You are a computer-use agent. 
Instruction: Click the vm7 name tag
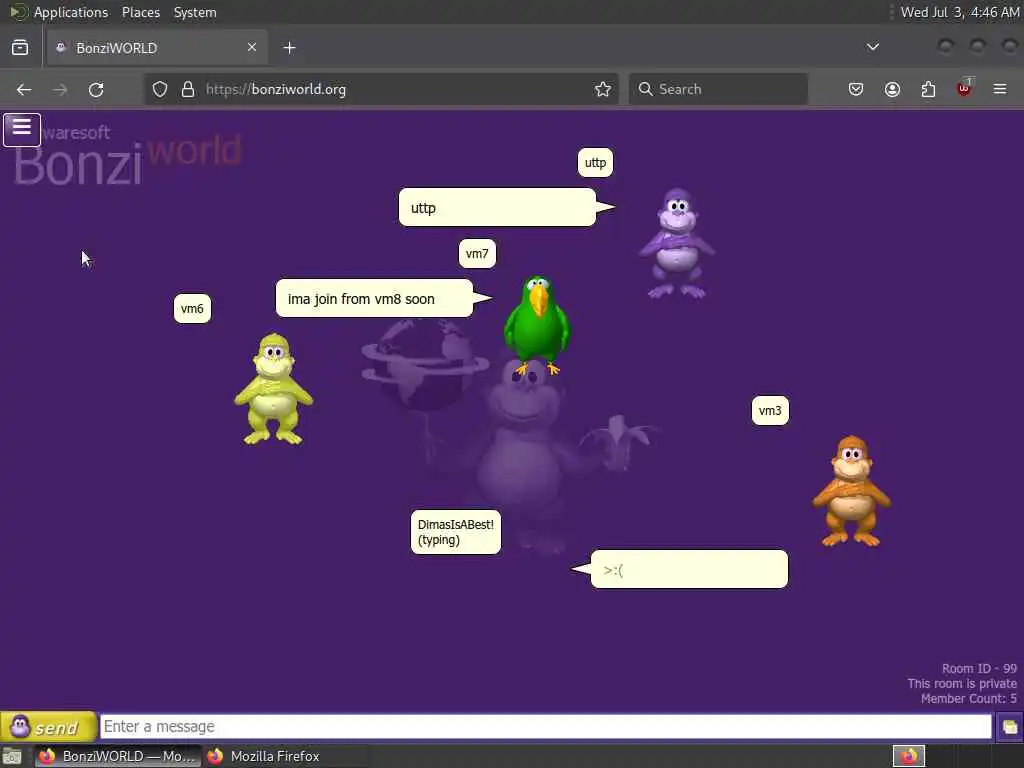[x=477, y=253]
